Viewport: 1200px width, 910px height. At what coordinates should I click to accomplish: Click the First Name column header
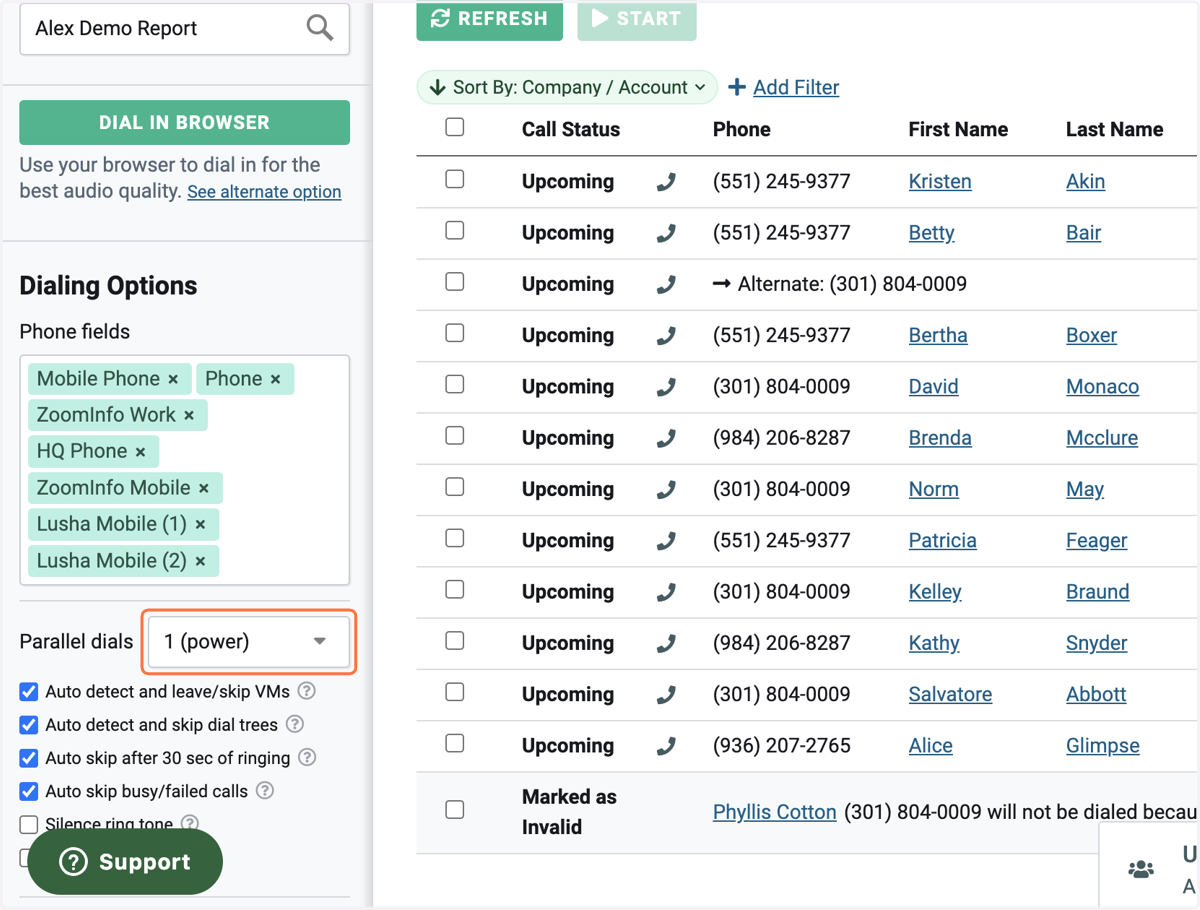958,129
